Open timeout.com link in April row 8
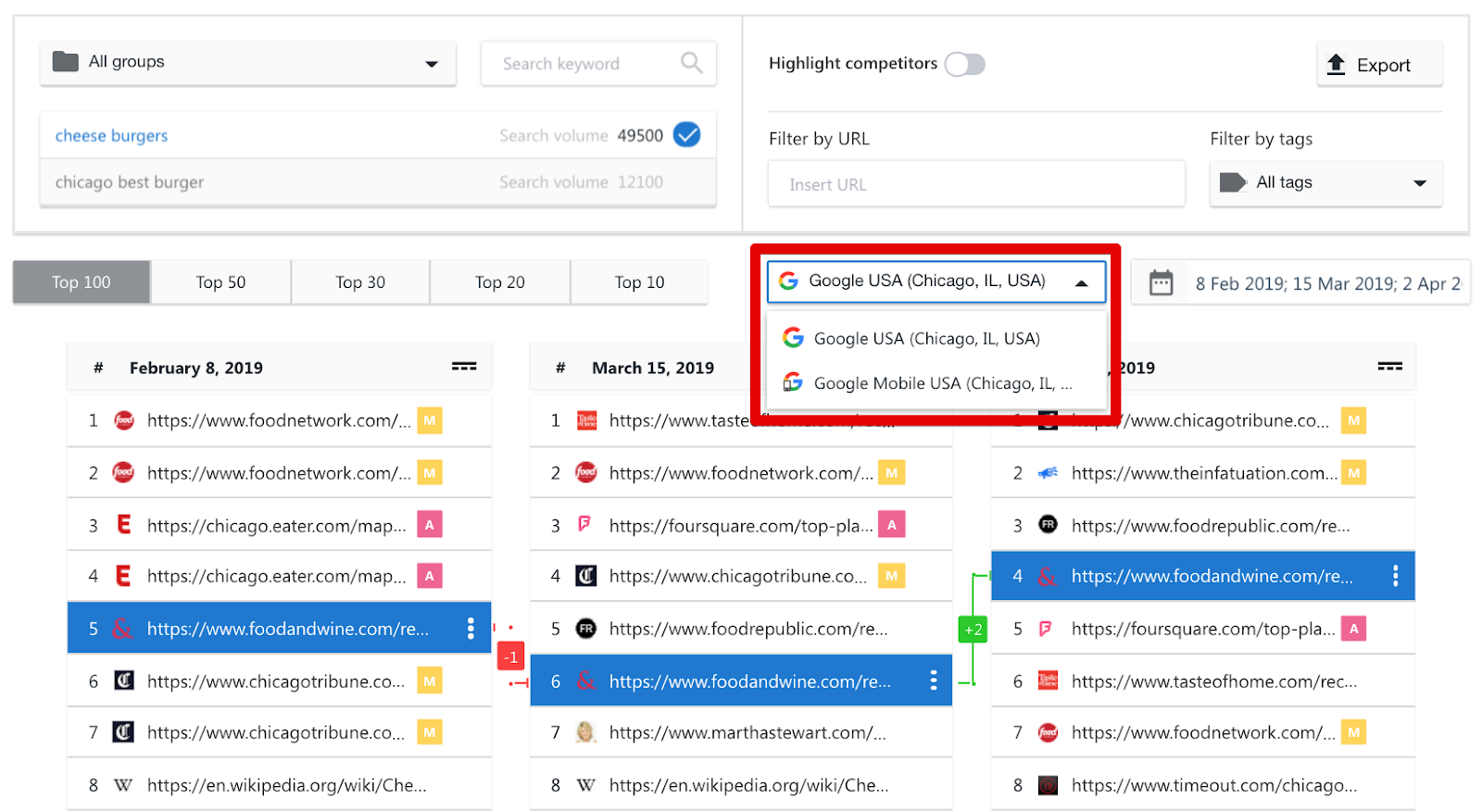Screen dimensions: 1482x812 (1214, 785)
